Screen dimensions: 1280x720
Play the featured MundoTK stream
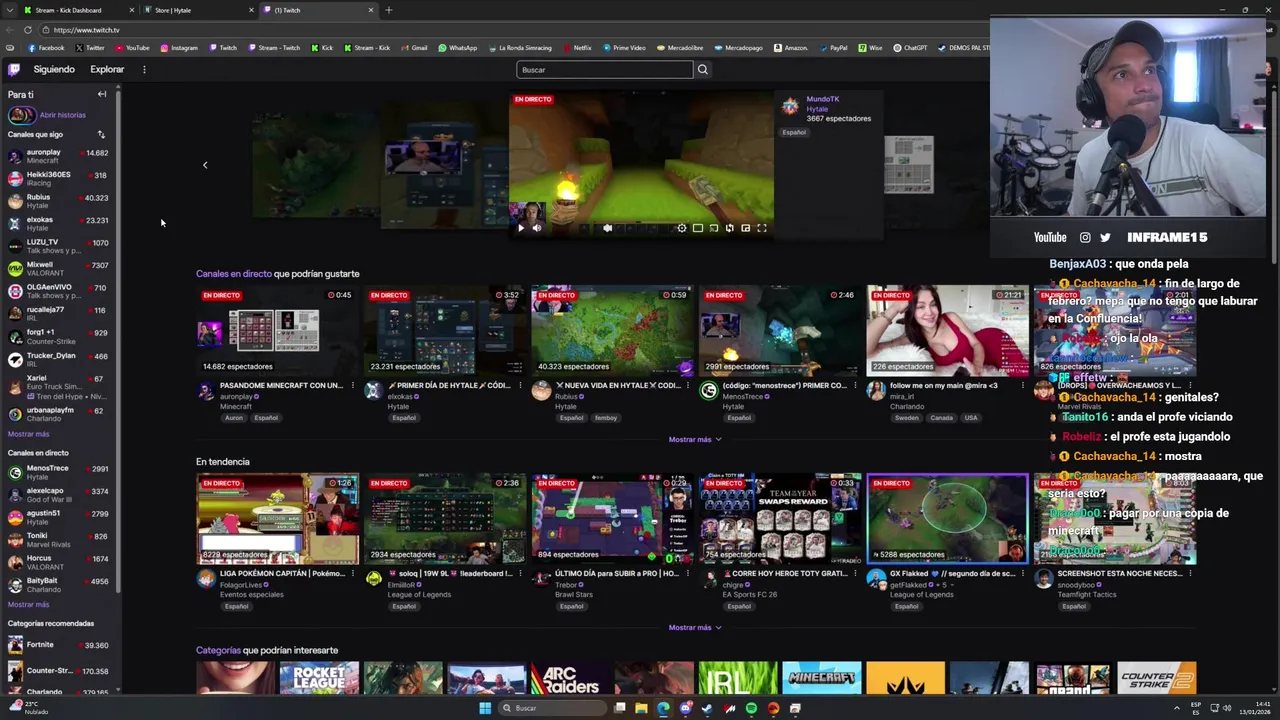521,228
